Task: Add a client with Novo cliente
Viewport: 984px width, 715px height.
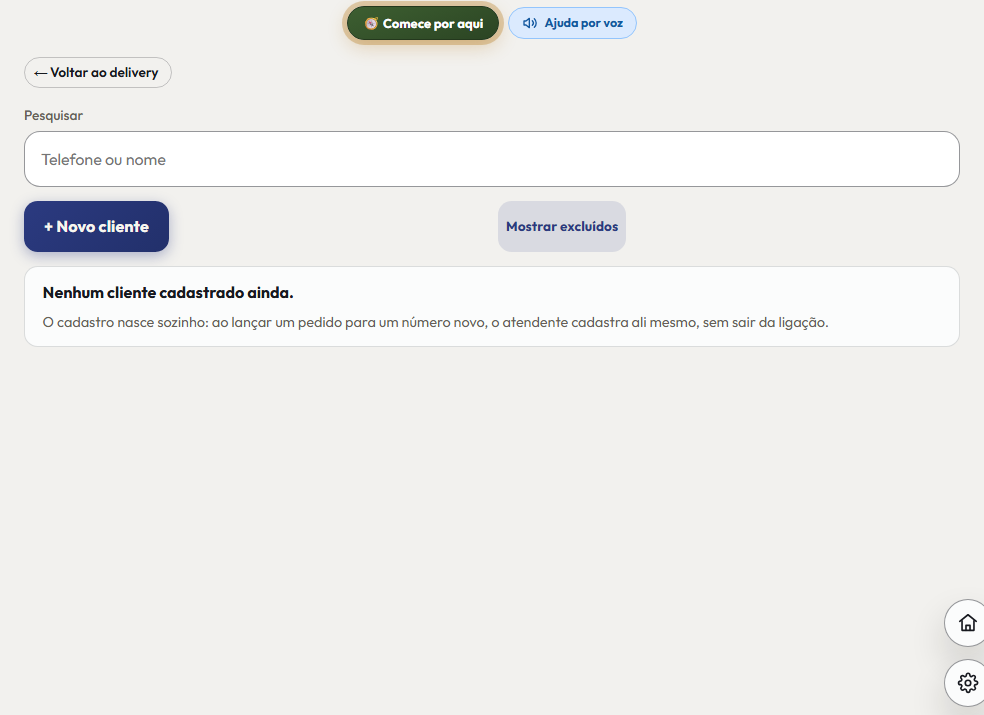Action: (x=97, y=227)
